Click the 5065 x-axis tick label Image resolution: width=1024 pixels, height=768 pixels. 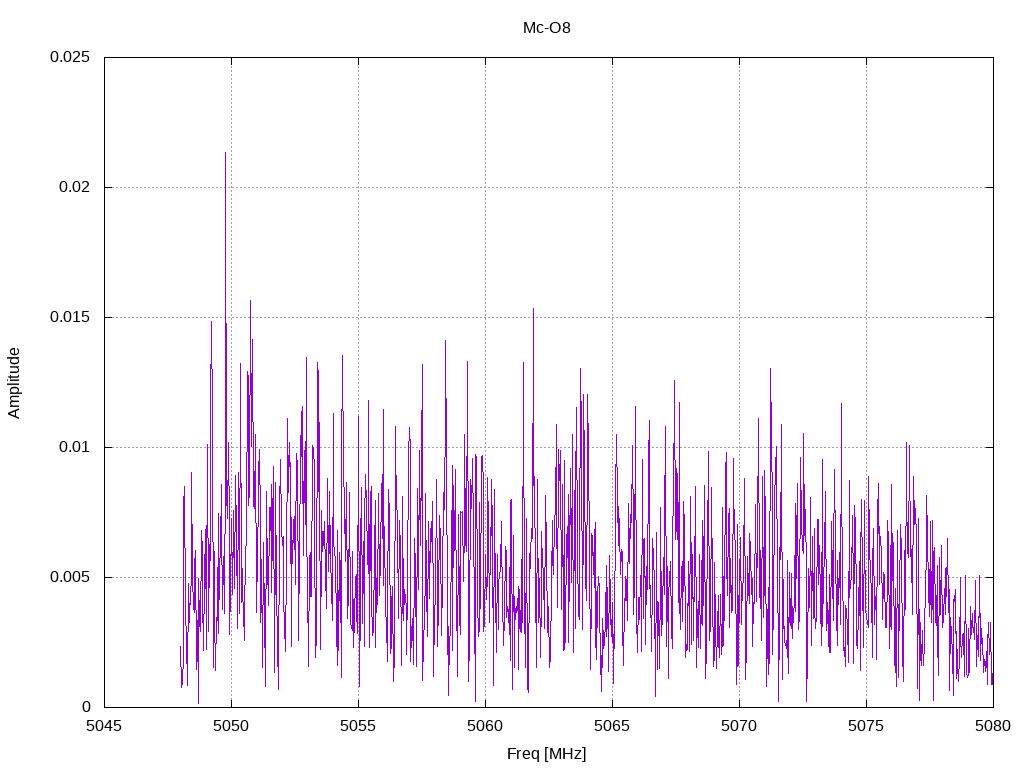point(612,726)
